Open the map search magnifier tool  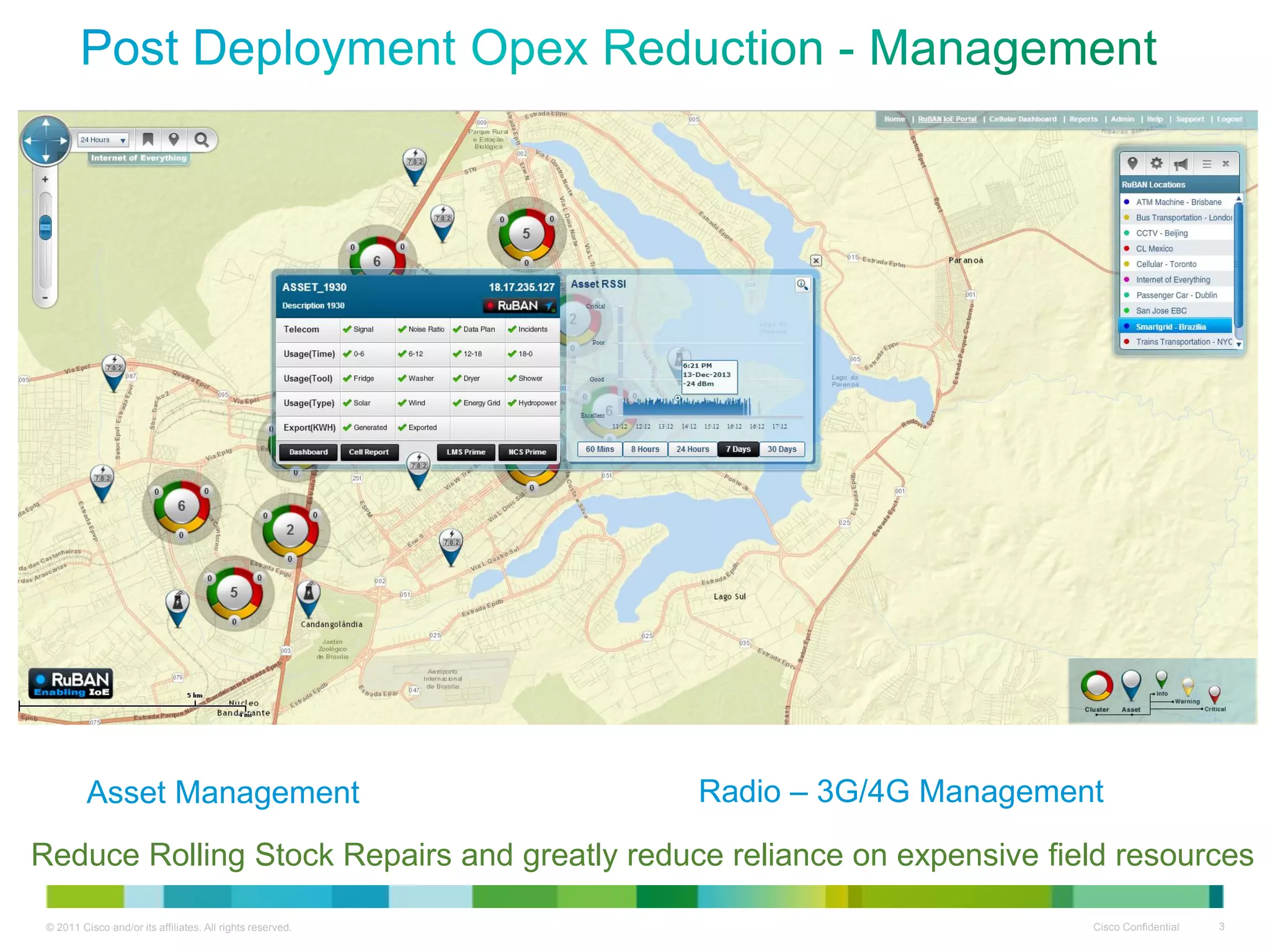pos(201,139)
